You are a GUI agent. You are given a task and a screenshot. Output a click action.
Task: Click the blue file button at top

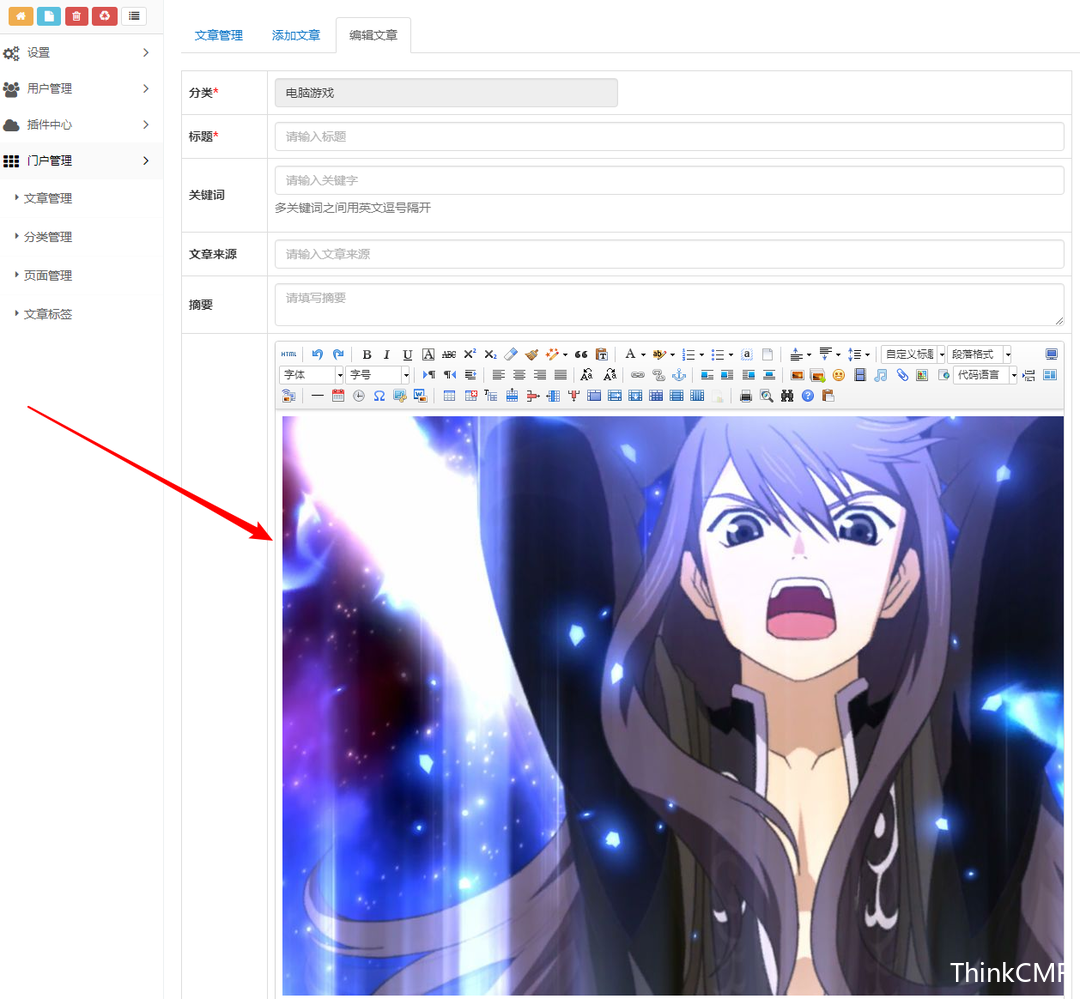coord(48,16)
